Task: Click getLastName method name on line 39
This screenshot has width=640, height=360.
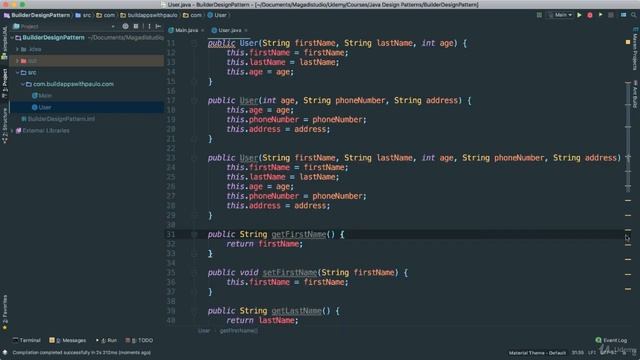Action: [x=297, y=311]
